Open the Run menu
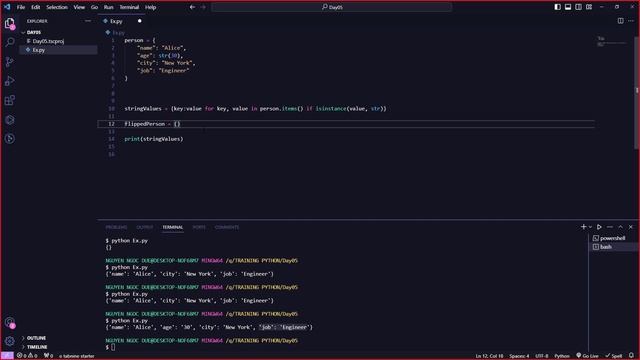640x360 pixels. (x=108, y=7)
